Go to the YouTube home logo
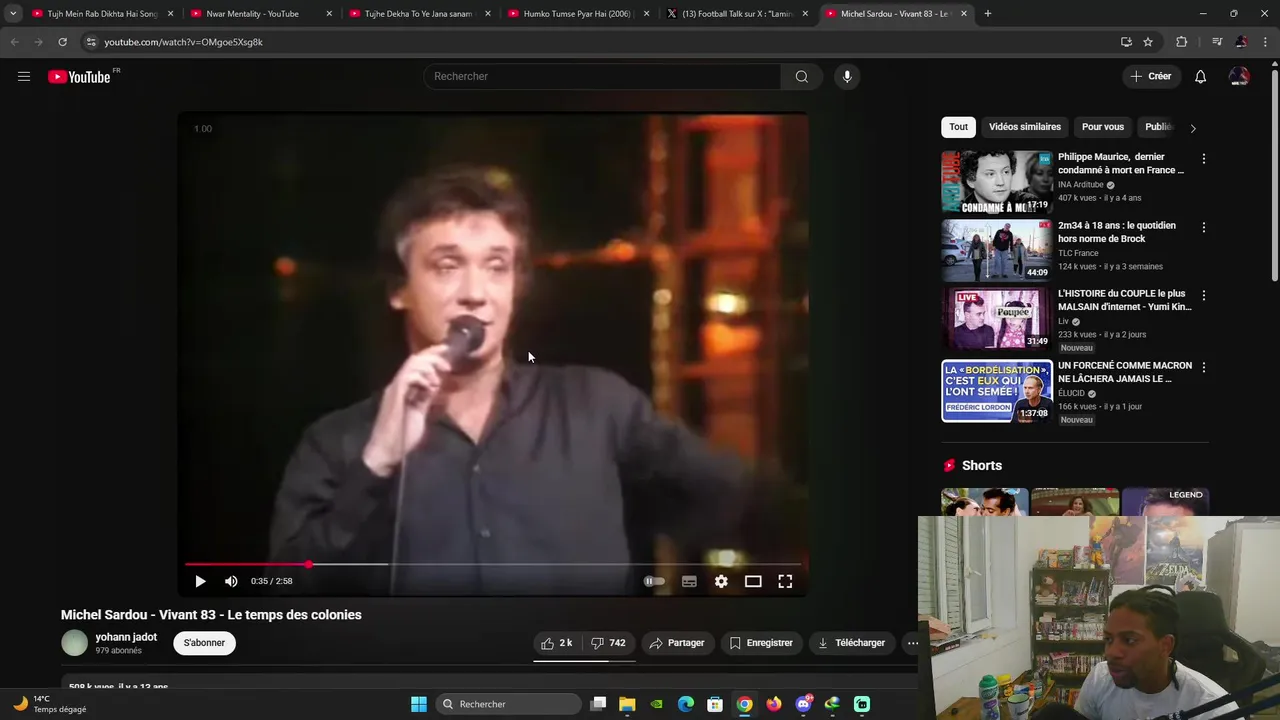This screenshot has width=1280, height=720. [79, 77]
